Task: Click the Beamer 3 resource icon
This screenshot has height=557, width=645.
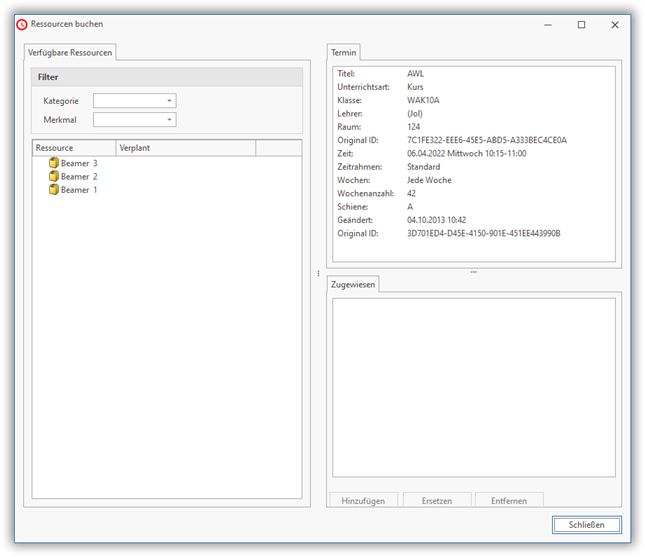Action: (54, 163)
